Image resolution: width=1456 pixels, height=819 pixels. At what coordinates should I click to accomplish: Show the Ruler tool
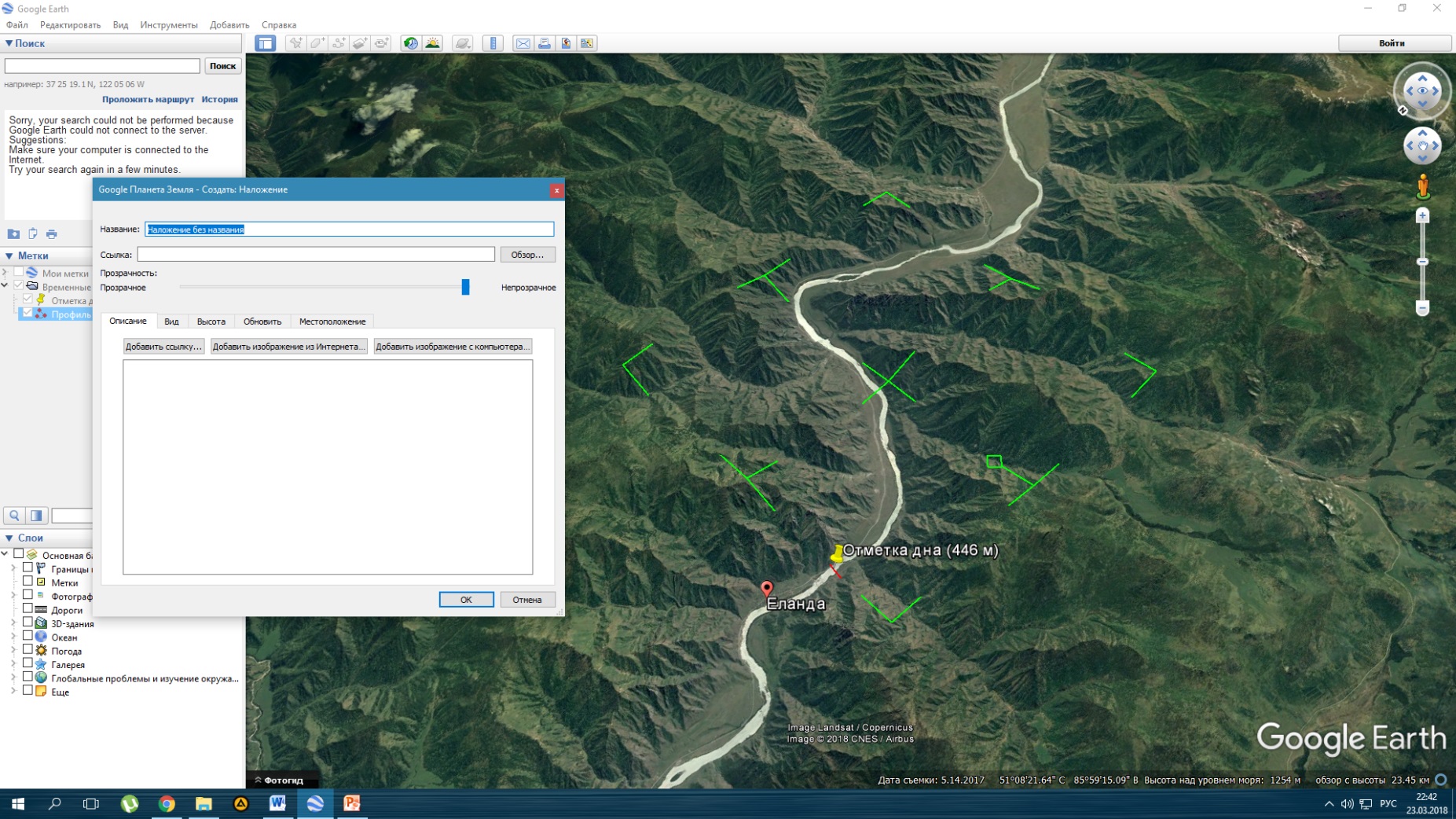tap(493, 43)
